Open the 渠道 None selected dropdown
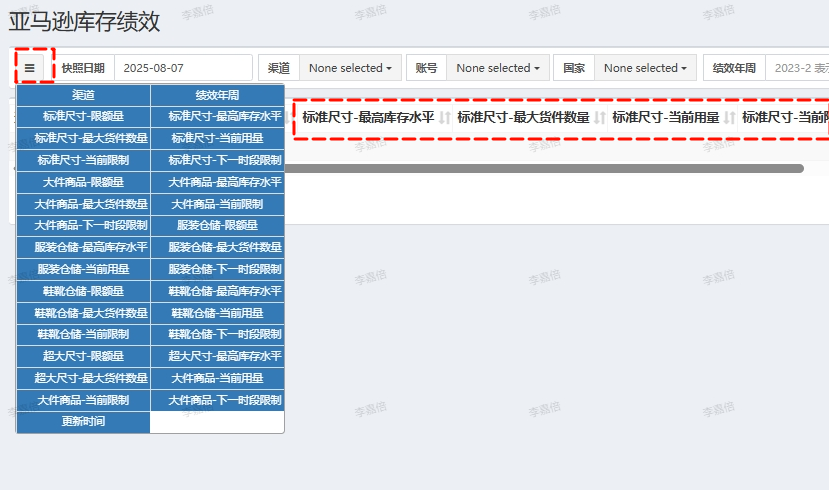Viewport: 829px width, 490px height. (x=351, y=68)
